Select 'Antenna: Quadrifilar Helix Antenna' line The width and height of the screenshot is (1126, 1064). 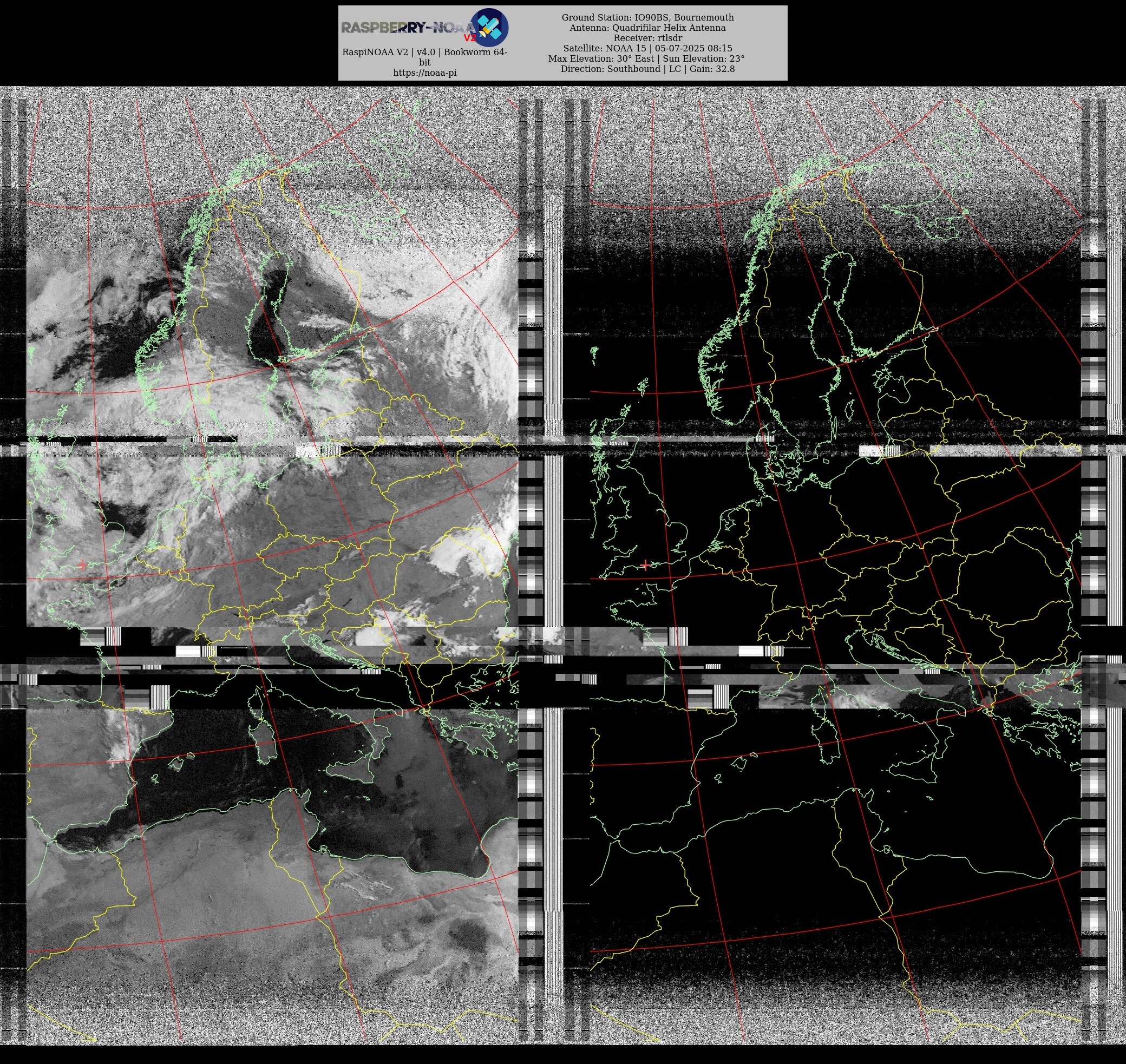647,28
